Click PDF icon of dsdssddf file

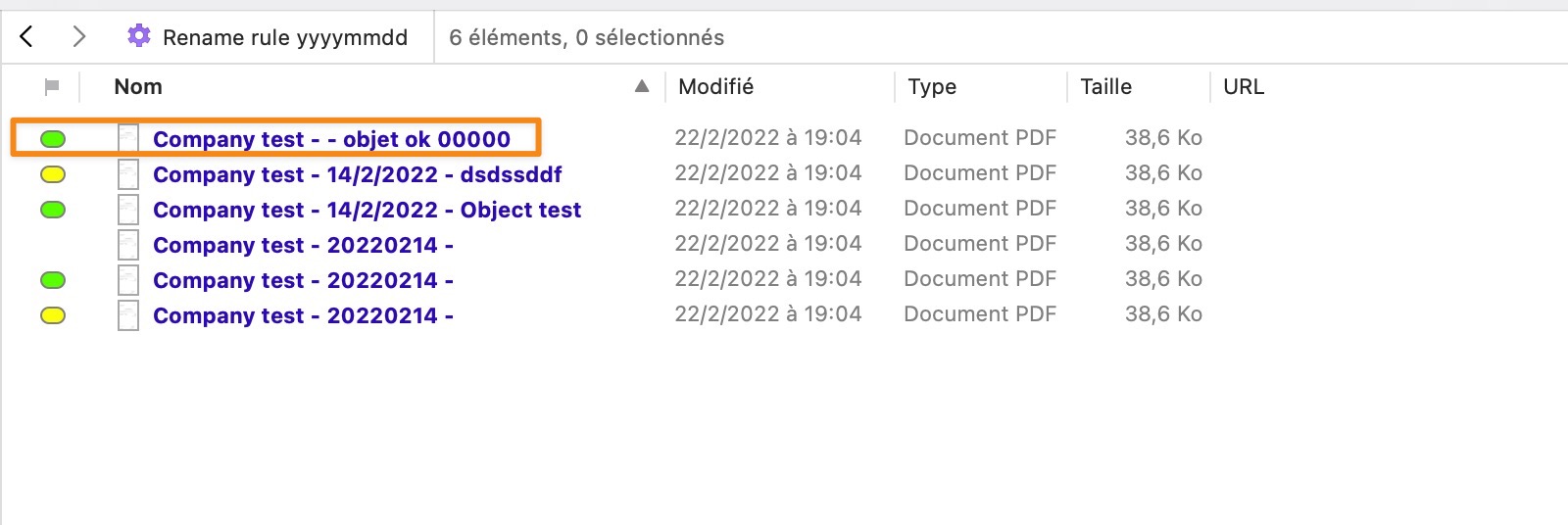pos(128,174)
